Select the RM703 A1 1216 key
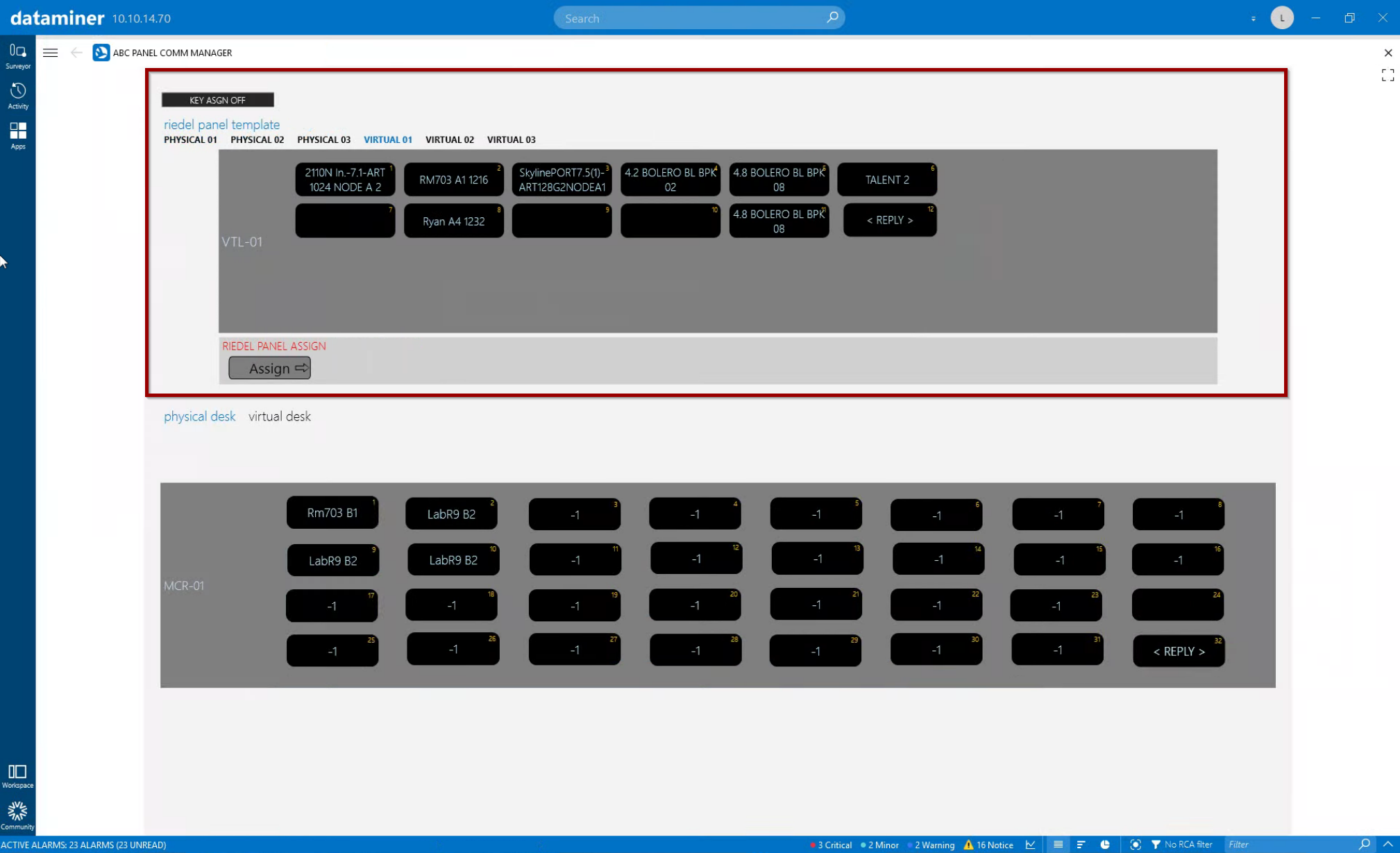1400x853 pixels. [453, 180]
